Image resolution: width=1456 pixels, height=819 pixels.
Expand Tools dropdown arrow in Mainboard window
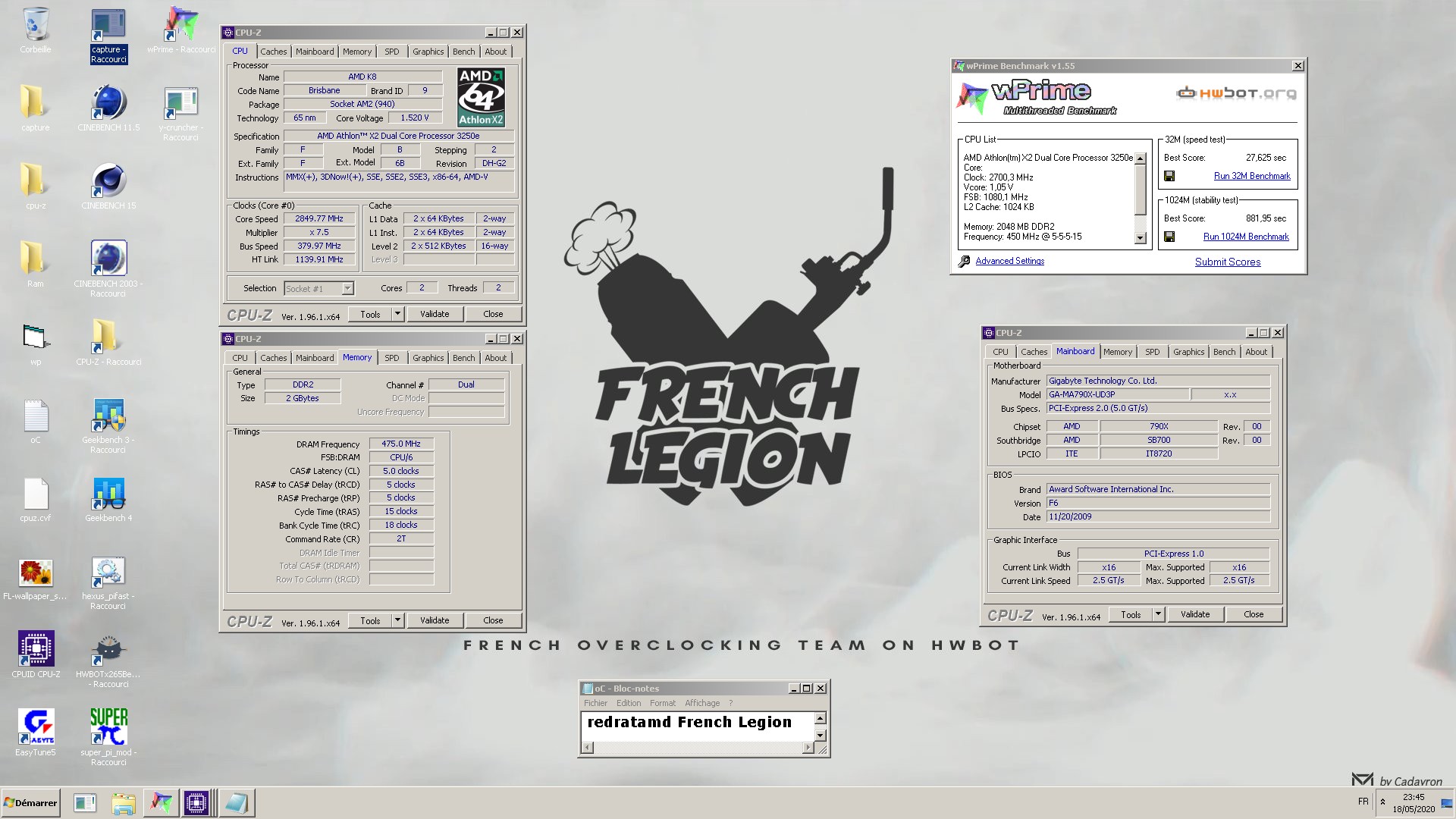pos(1158,614)
